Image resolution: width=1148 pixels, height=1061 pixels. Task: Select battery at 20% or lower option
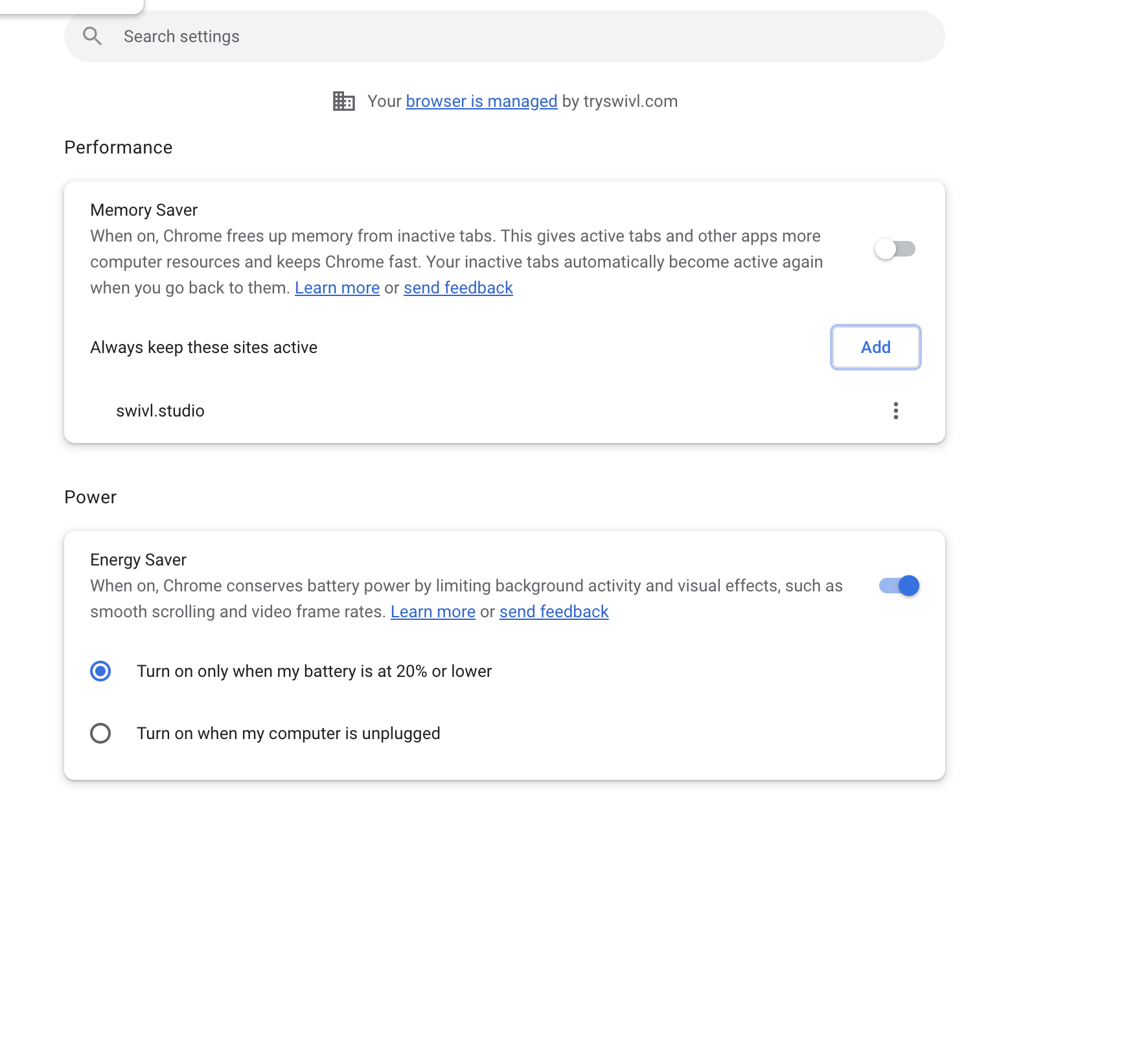(100, 671)
